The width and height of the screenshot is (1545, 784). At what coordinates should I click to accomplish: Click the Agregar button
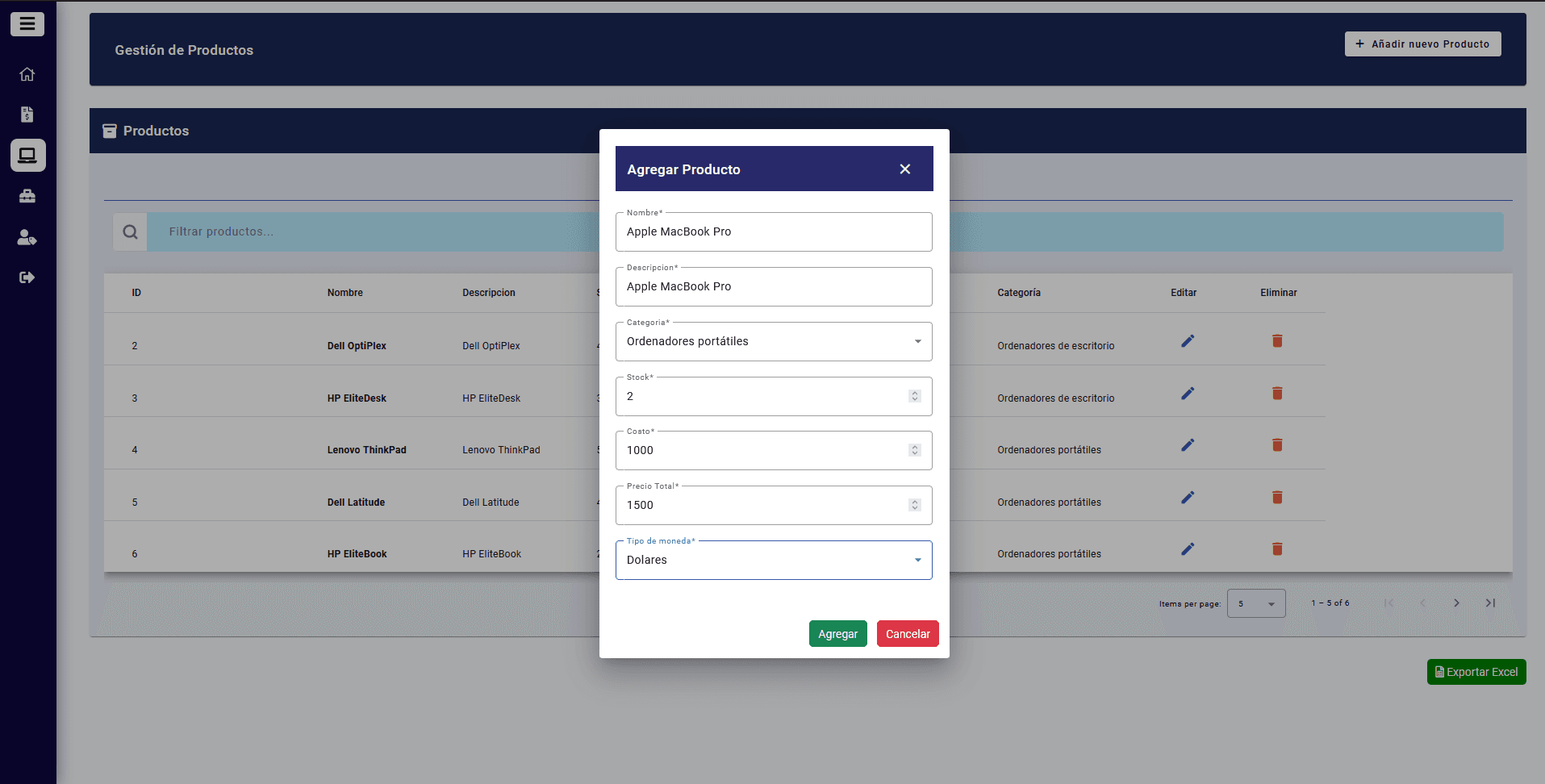pos(837,634)
